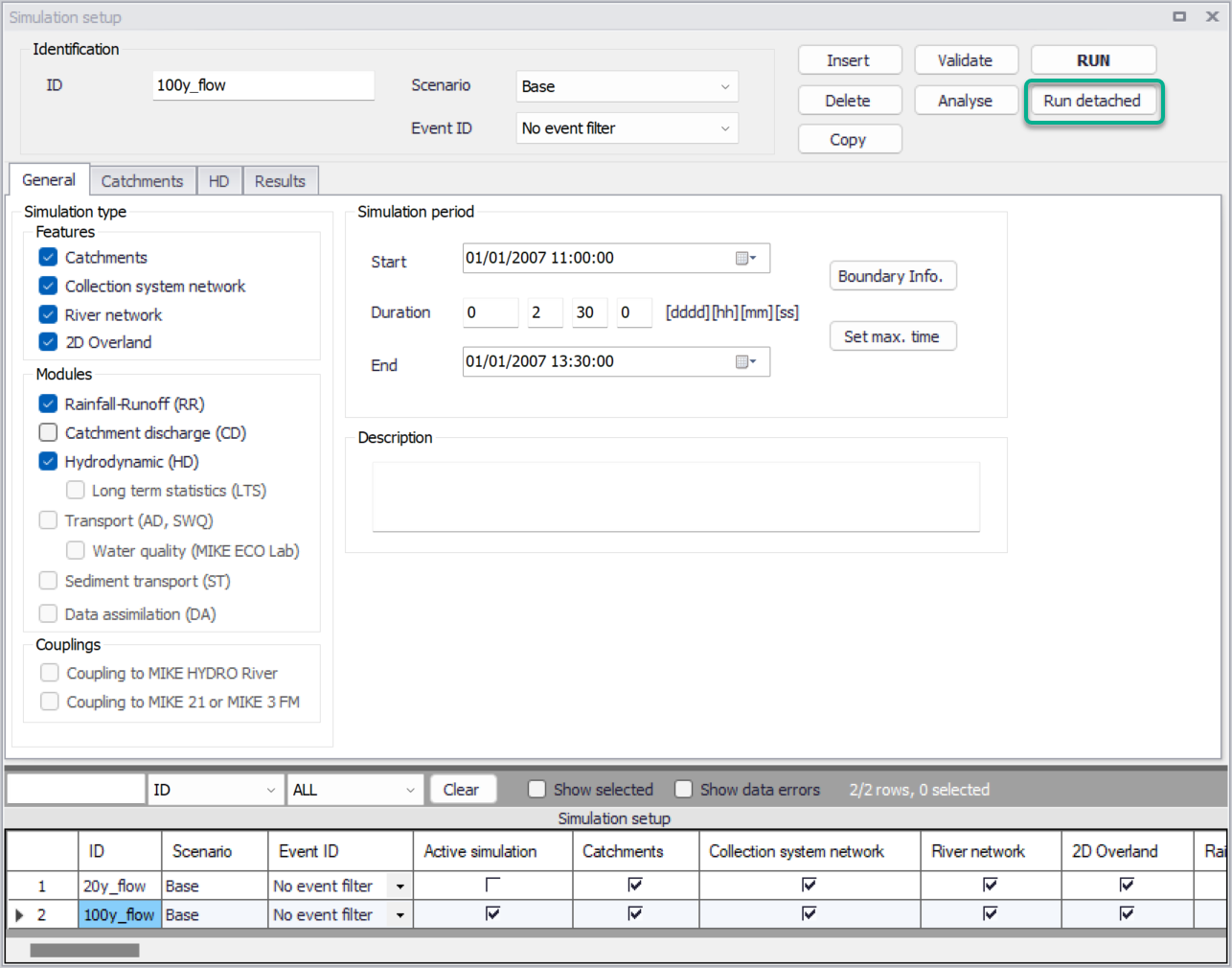Image resolution: width=1232 pixels, height=968 pixels.
Task: Click the Delete button
Action: point(849,101)
